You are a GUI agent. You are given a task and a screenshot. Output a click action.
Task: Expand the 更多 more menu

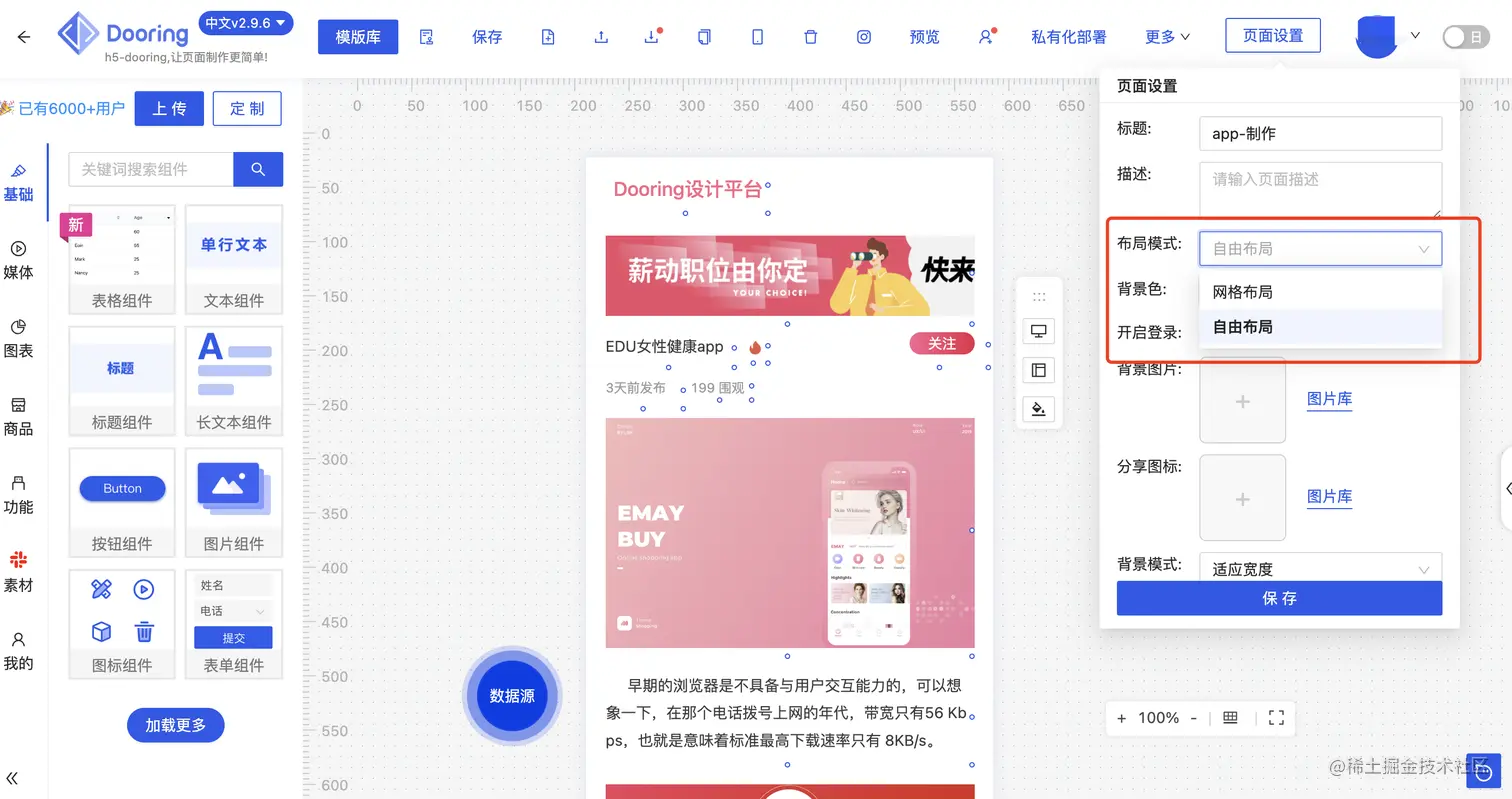click(1168, 37)
